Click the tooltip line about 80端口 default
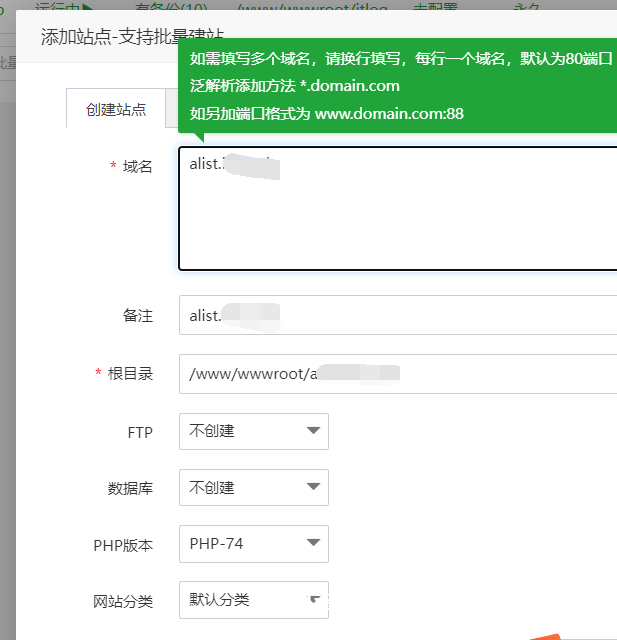Screen dimensions: 617x640 coord(401,59)
